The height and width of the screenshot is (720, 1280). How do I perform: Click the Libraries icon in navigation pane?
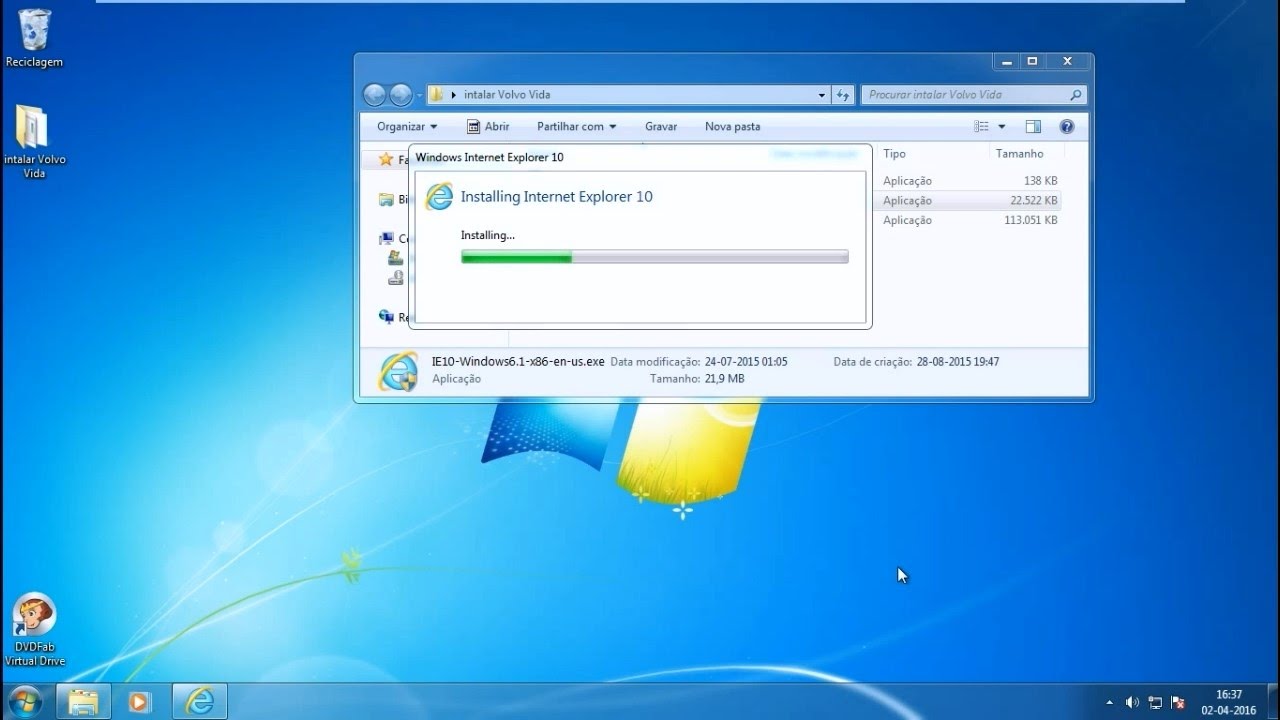386,200
